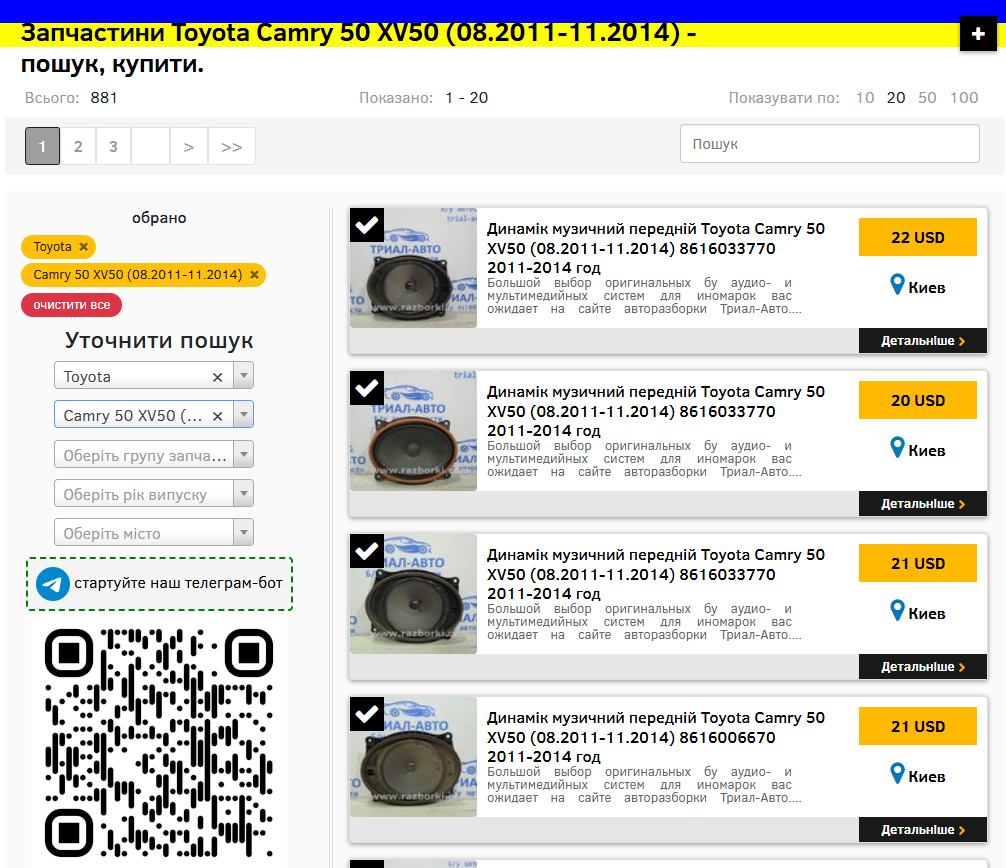
Task: Click the location pin on the 22 USD listing
Action: pos(898,284)
